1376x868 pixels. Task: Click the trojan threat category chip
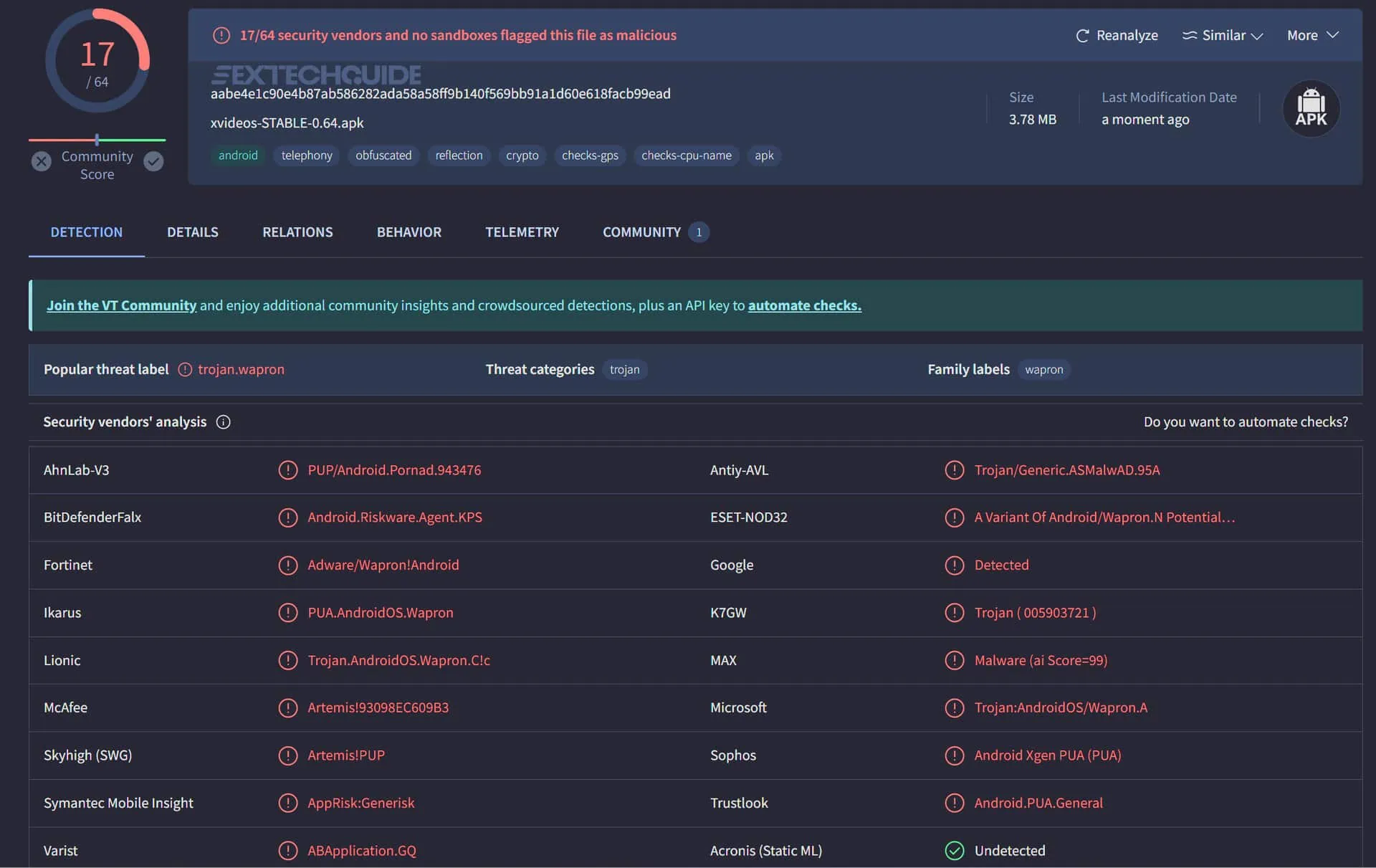(624, 369)
